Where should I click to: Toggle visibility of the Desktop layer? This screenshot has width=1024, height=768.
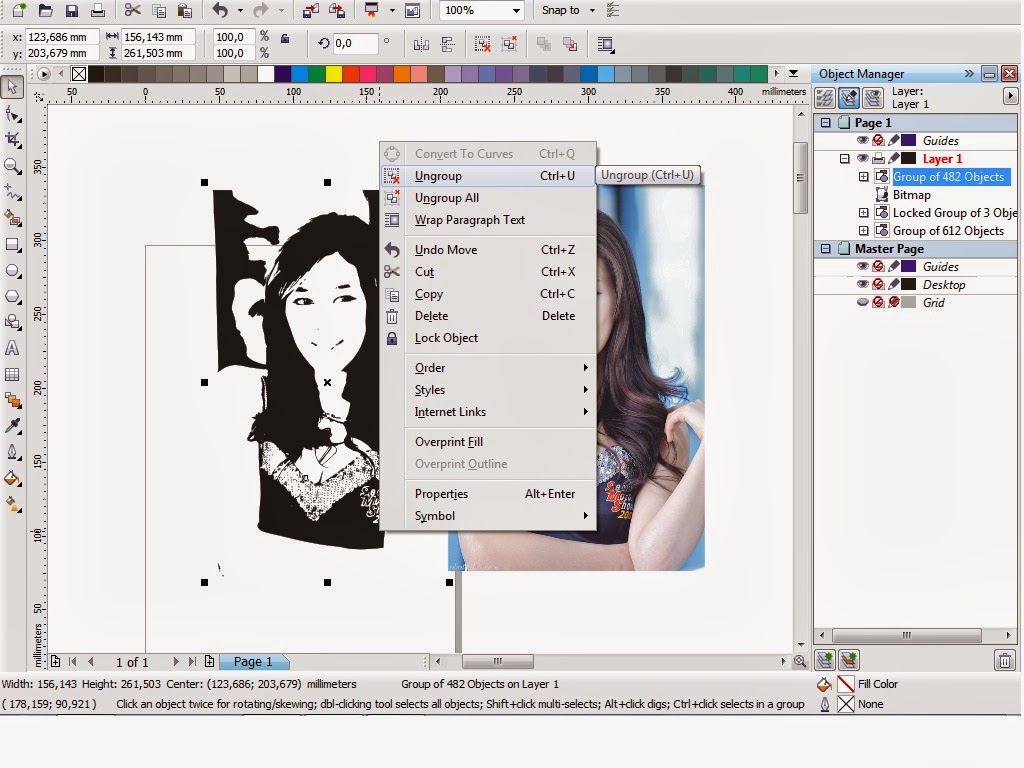(863, 284)
